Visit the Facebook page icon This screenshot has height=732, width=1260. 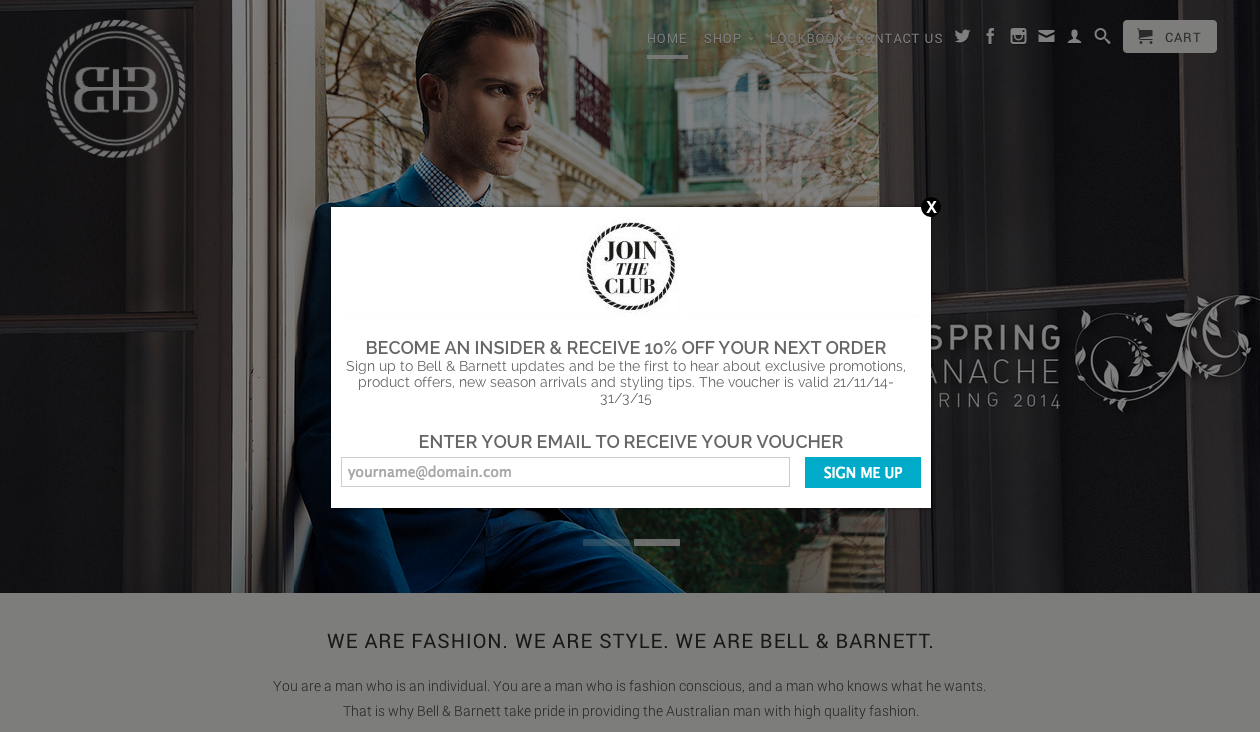point(990,37)
